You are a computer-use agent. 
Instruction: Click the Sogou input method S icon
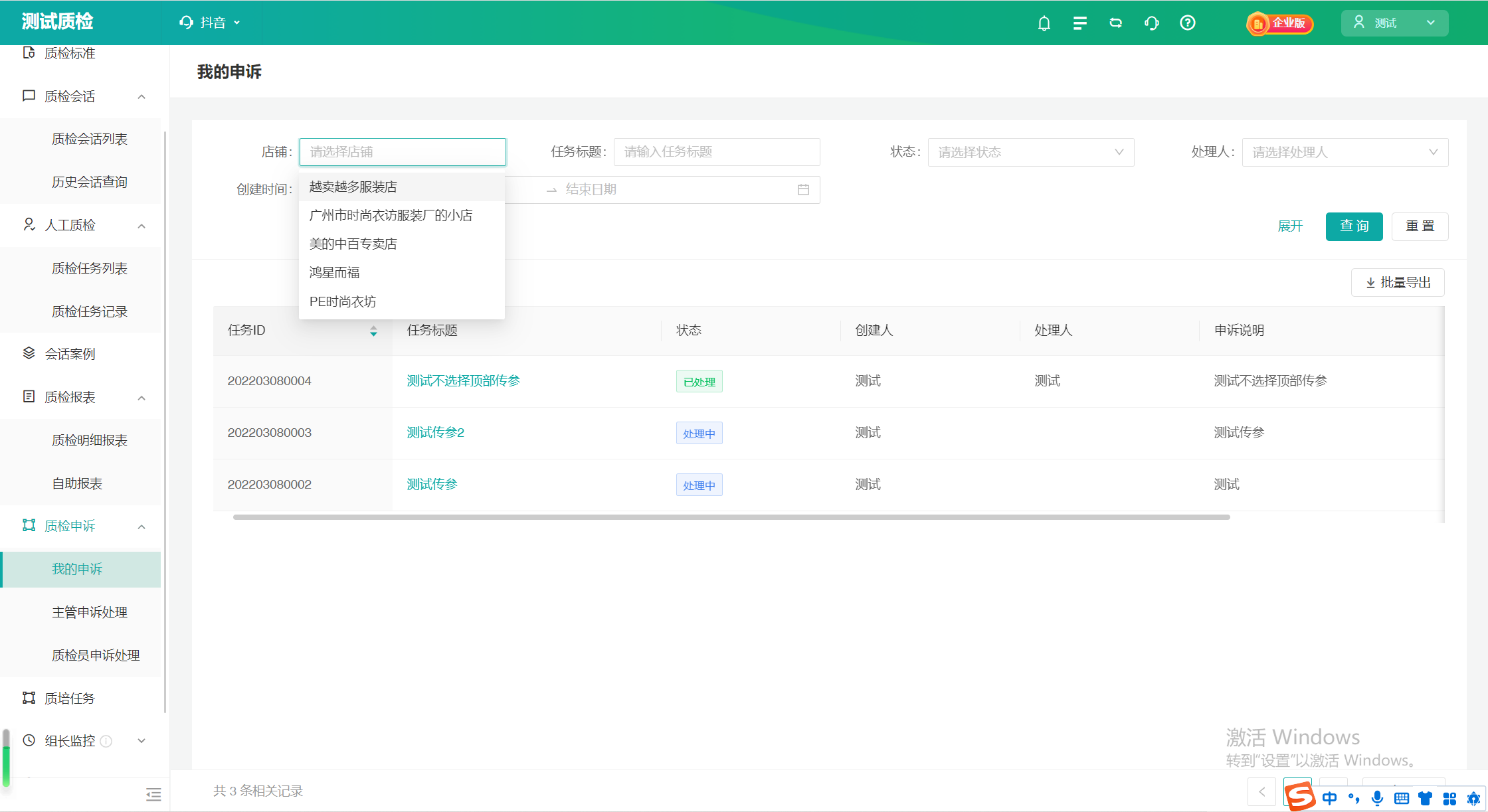pos(1300,796)
